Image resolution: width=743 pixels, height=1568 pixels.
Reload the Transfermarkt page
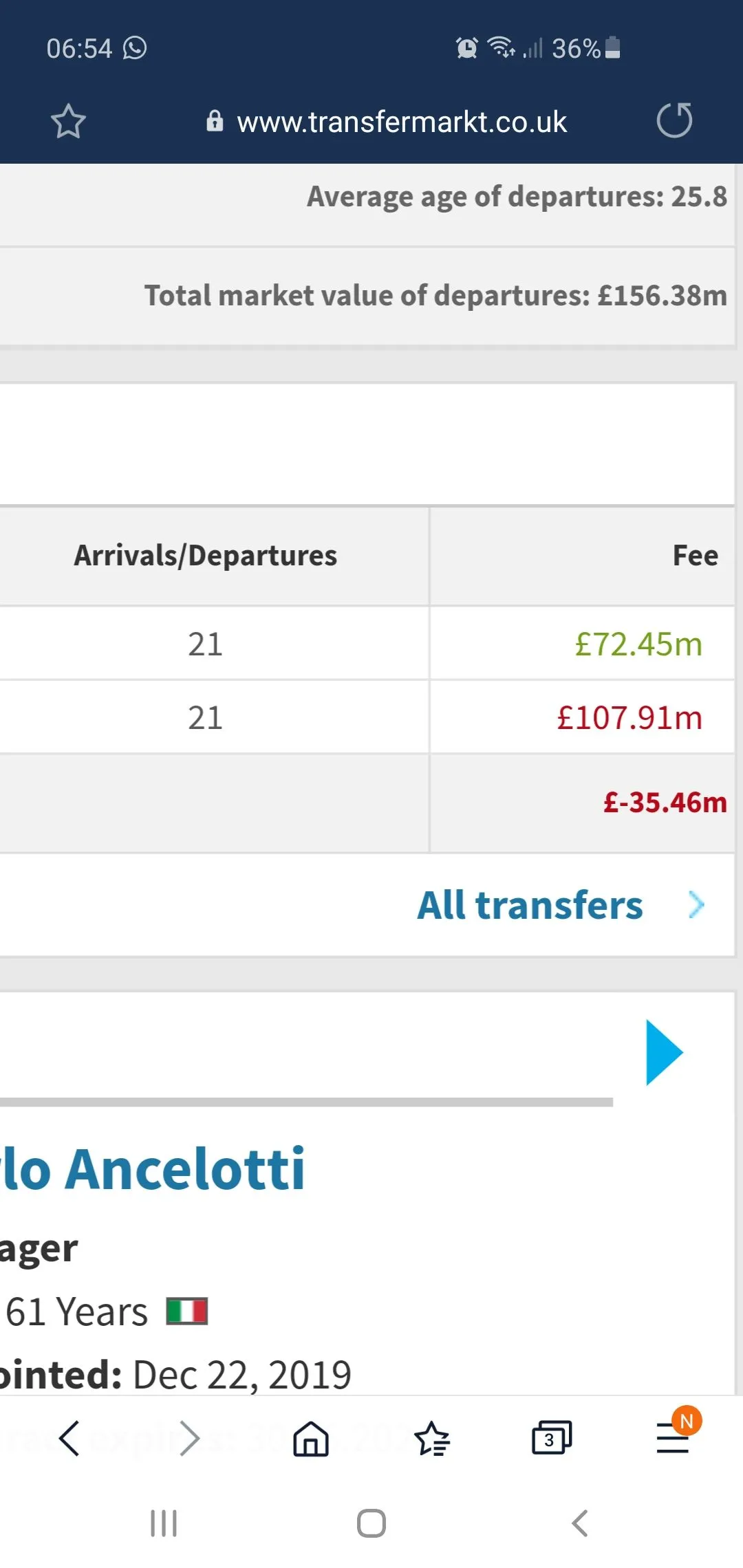(674, 120)
